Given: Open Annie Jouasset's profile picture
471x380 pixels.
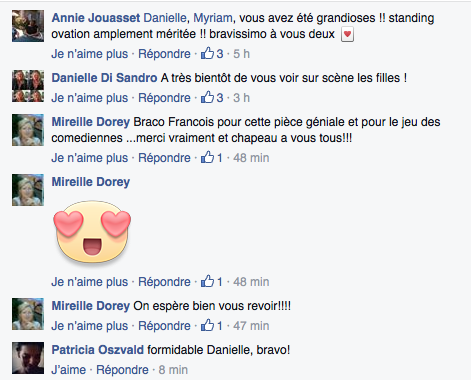Looking at the screenshot, I should (x=28, y=26).
